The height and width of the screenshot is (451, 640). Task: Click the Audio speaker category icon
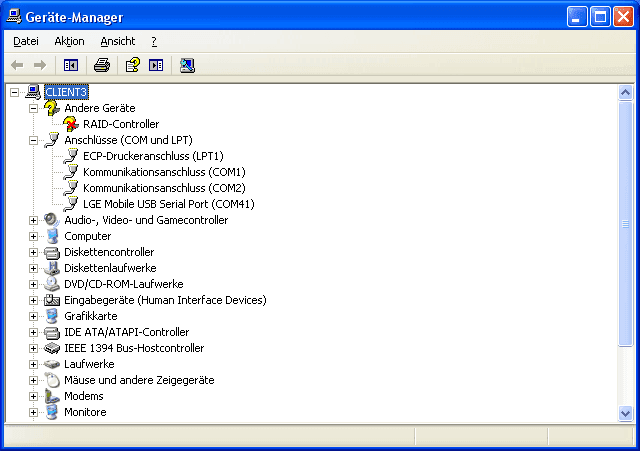(x=52, y=220)
